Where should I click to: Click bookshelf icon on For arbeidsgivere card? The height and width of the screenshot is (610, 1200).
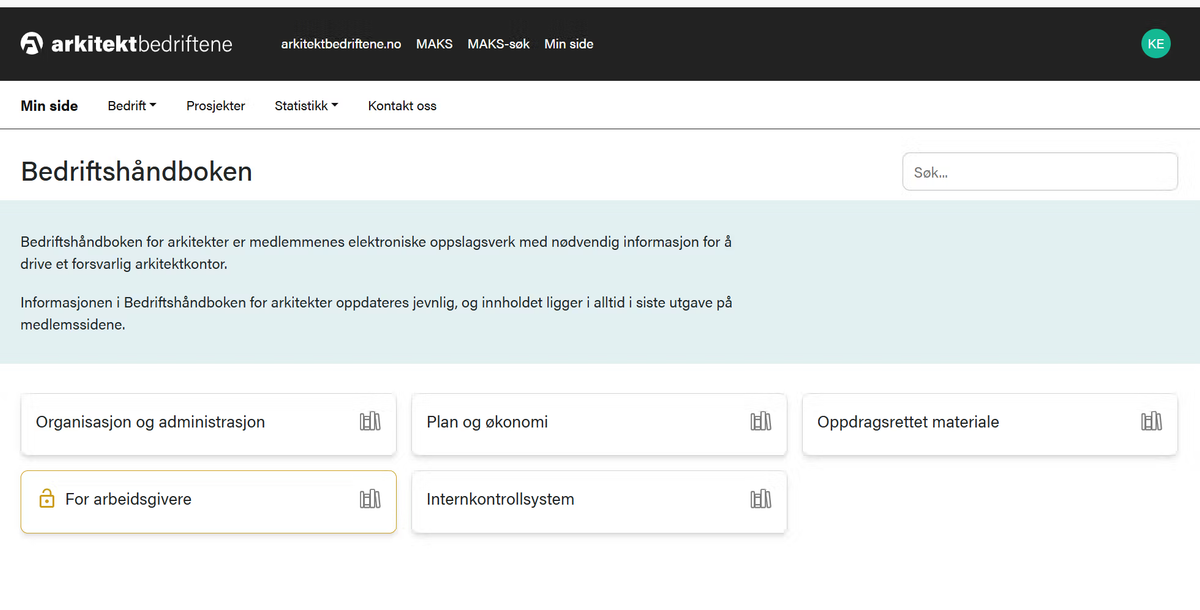tap(370, 499)
